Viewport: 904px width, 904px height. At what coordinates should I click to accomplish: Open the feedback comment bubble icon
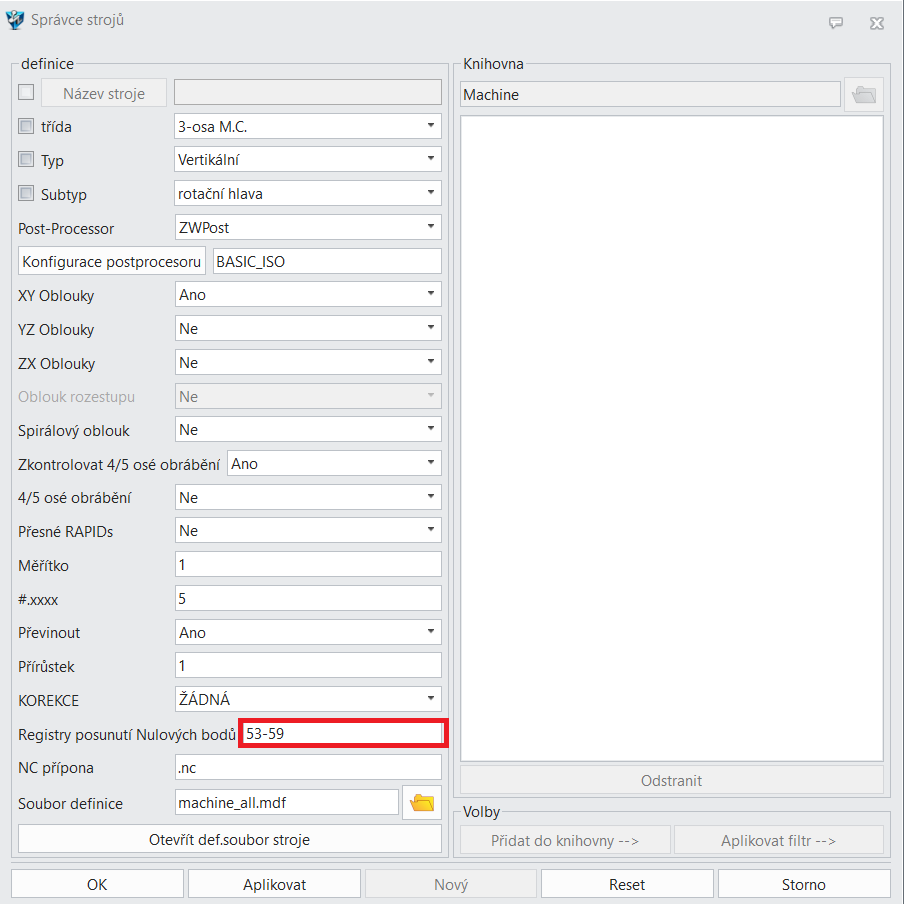coord(836,22)
